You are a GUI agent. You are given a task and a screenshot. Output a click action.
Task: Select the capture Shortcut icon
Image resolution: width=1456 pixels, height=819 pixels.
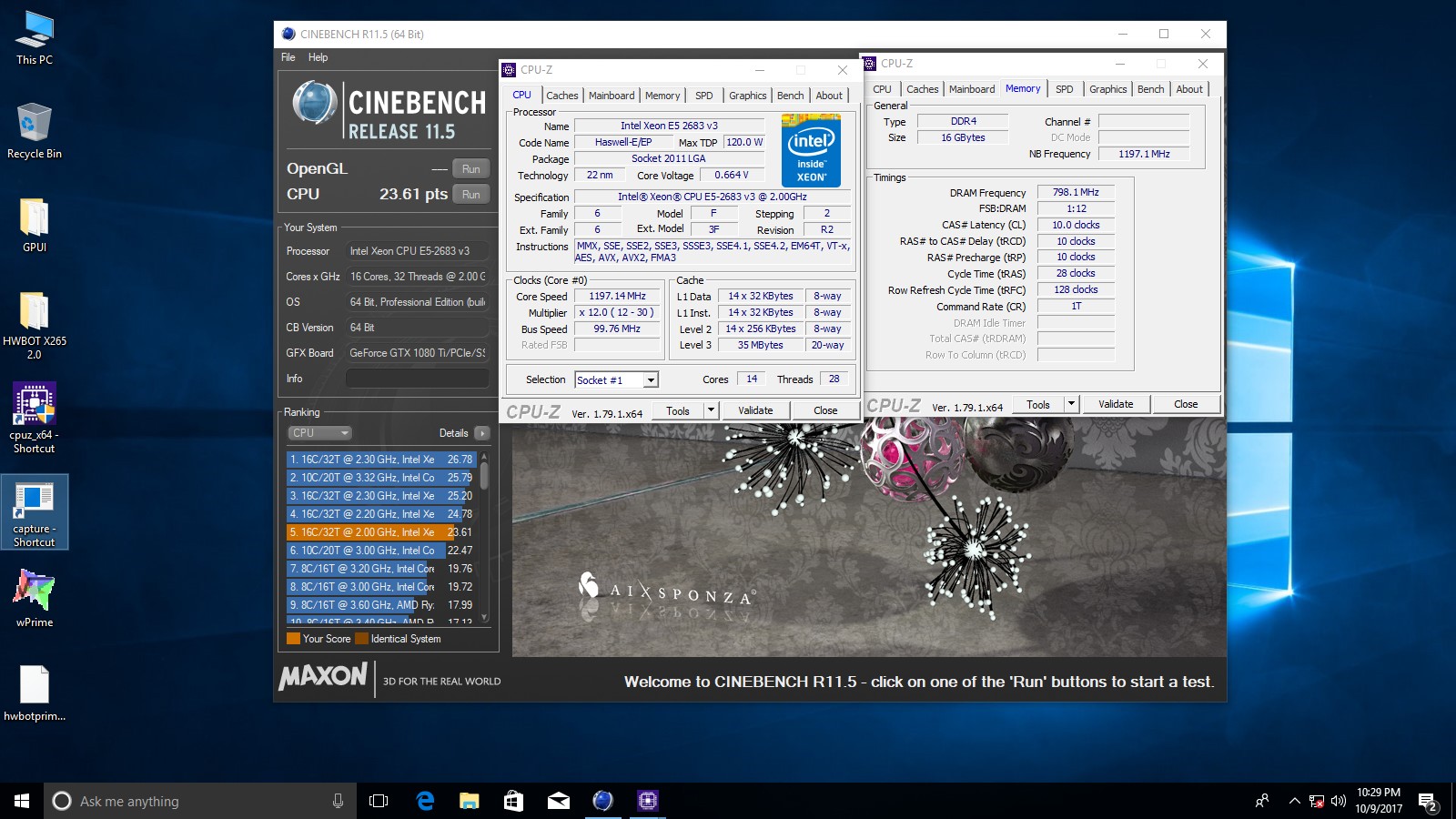[35, 512]
